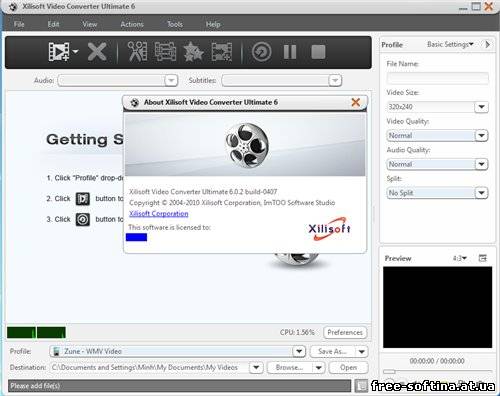The image size is (500, 396).
Task: Open the Actions menu
Action: [132, 24]
